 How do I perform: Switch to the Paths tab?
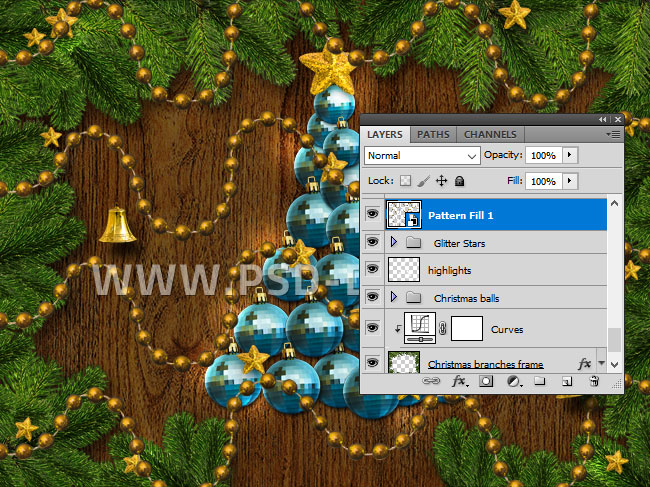pos(433,135)
